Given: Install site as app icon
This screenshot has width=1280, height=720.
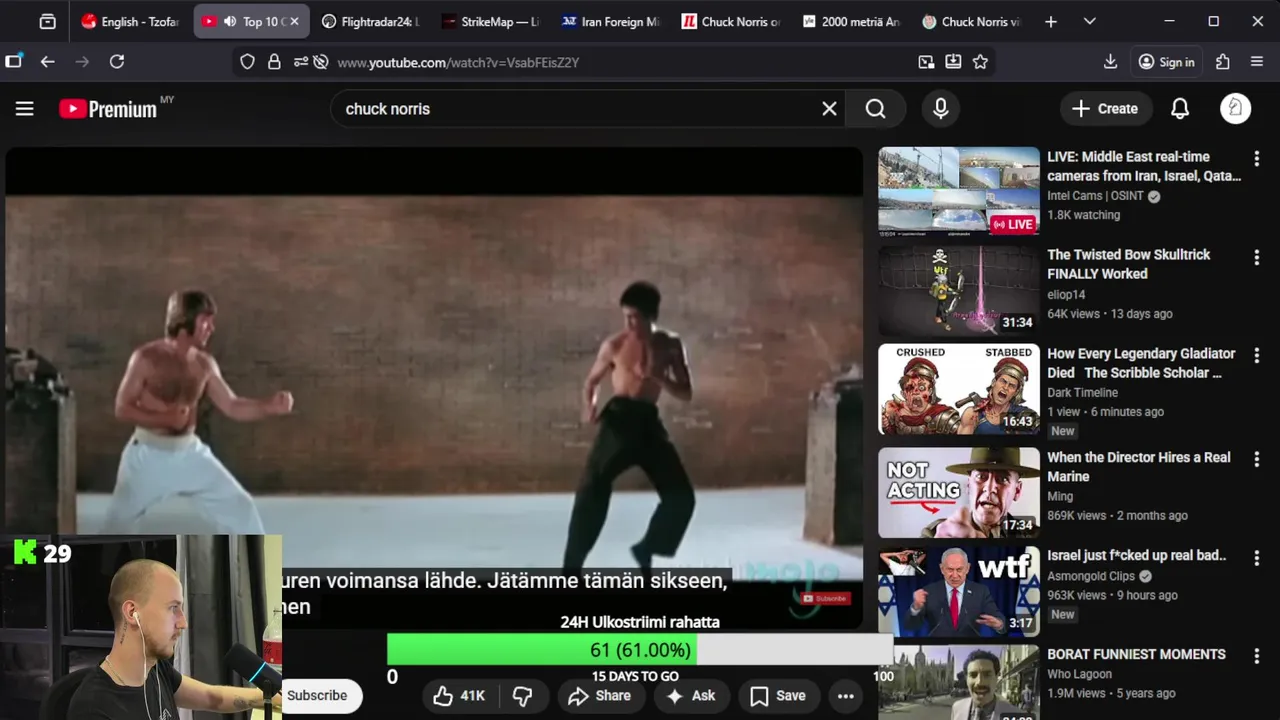Looking at the screenshot, I should pos(953,62).
